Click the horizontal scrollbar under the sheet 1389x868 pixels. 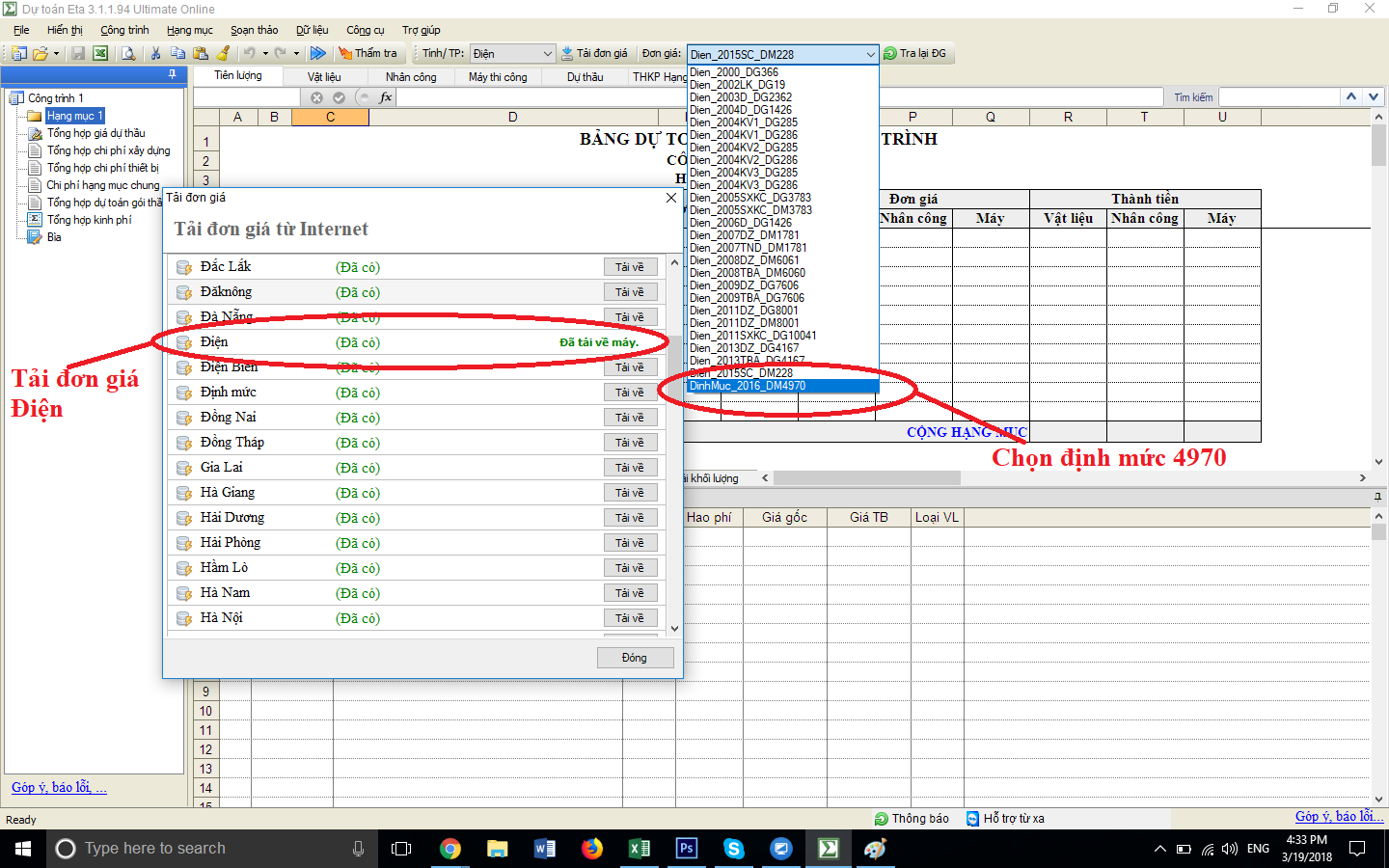[x=868, y=478]
